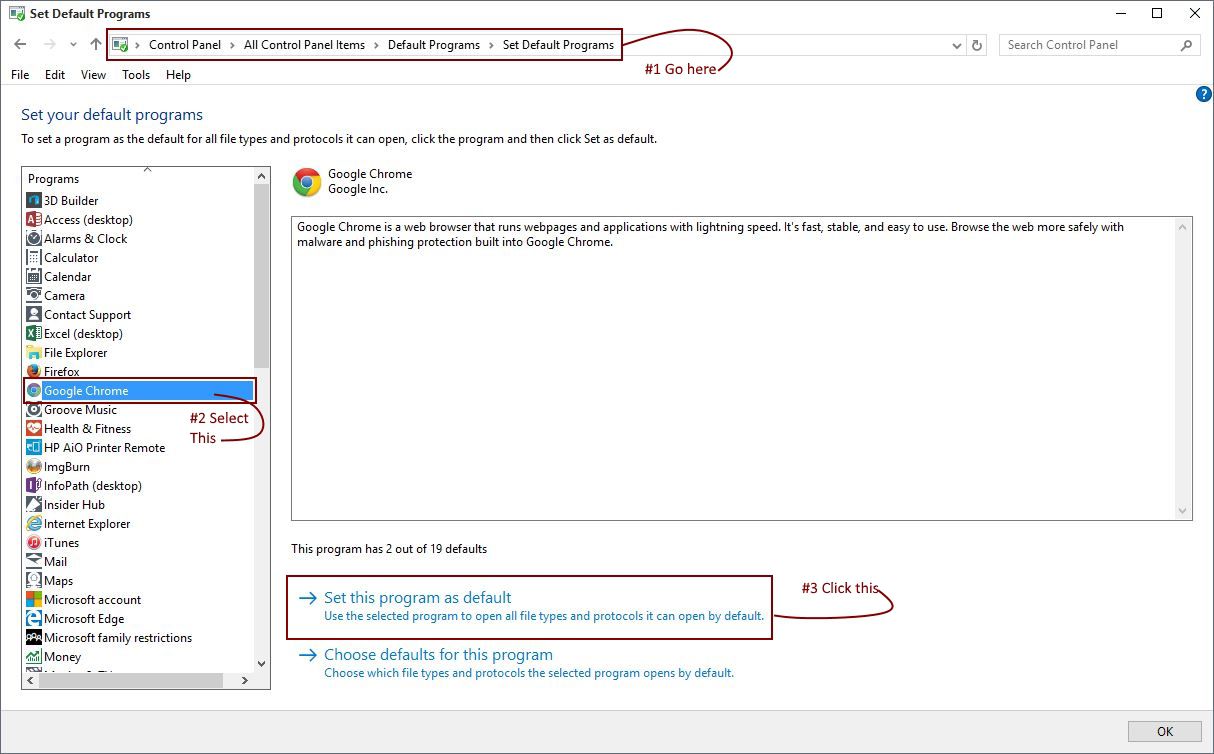Select Google Chrome in programs list
This screenshot has width=1214, height=754.
(x=139, y=390)
